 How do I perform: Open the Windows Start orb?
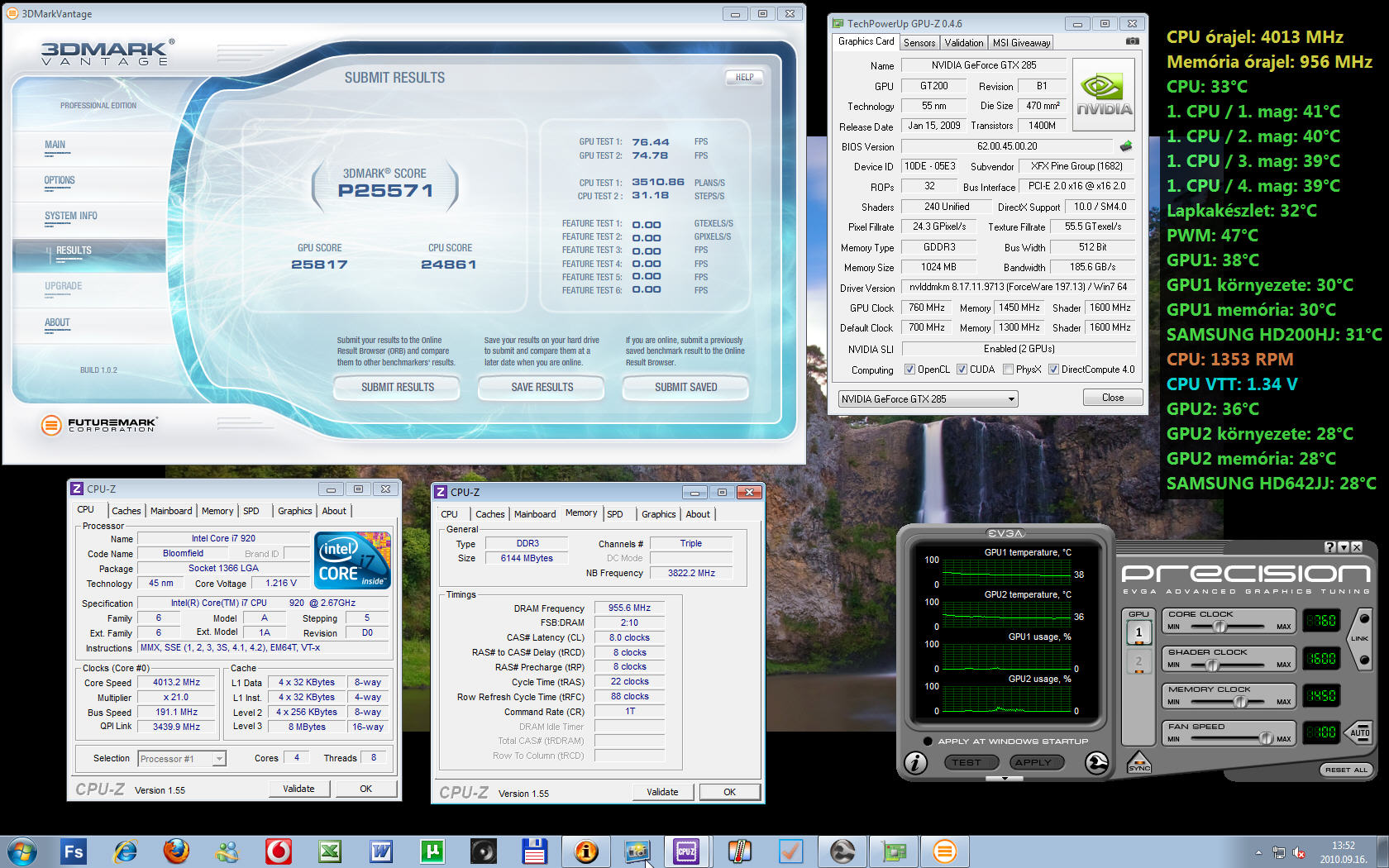pos(21,851)
